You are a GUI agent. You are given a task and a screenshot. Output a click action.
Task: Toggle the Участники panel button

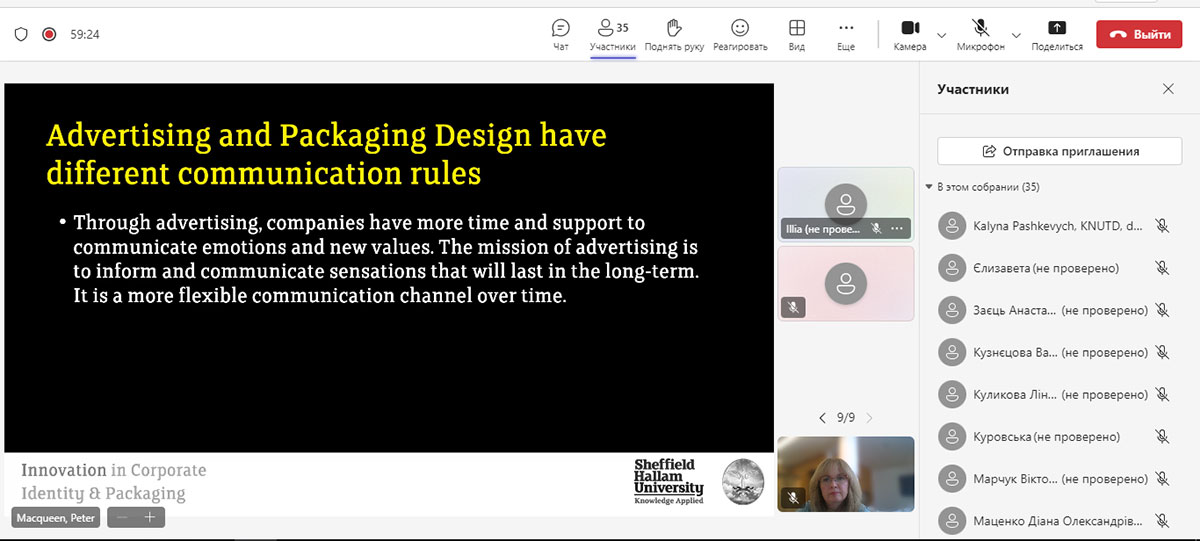[x=612, y=34]
